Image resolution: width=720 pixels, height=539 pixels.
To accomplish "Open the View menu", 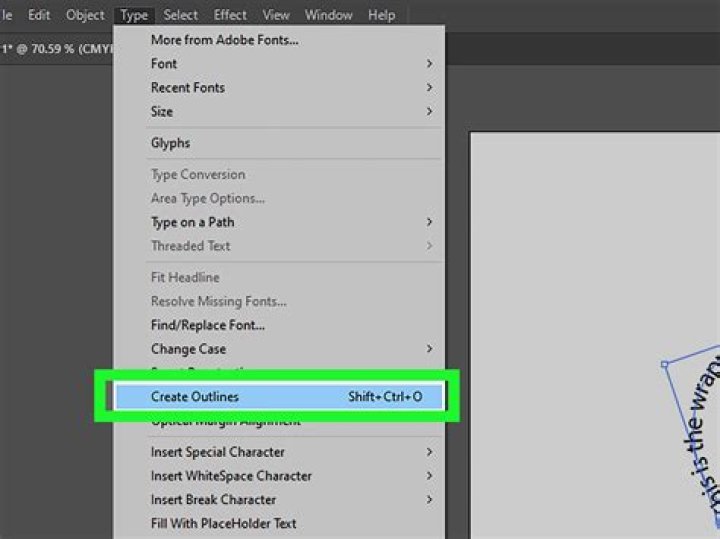I will click(276, 15).
